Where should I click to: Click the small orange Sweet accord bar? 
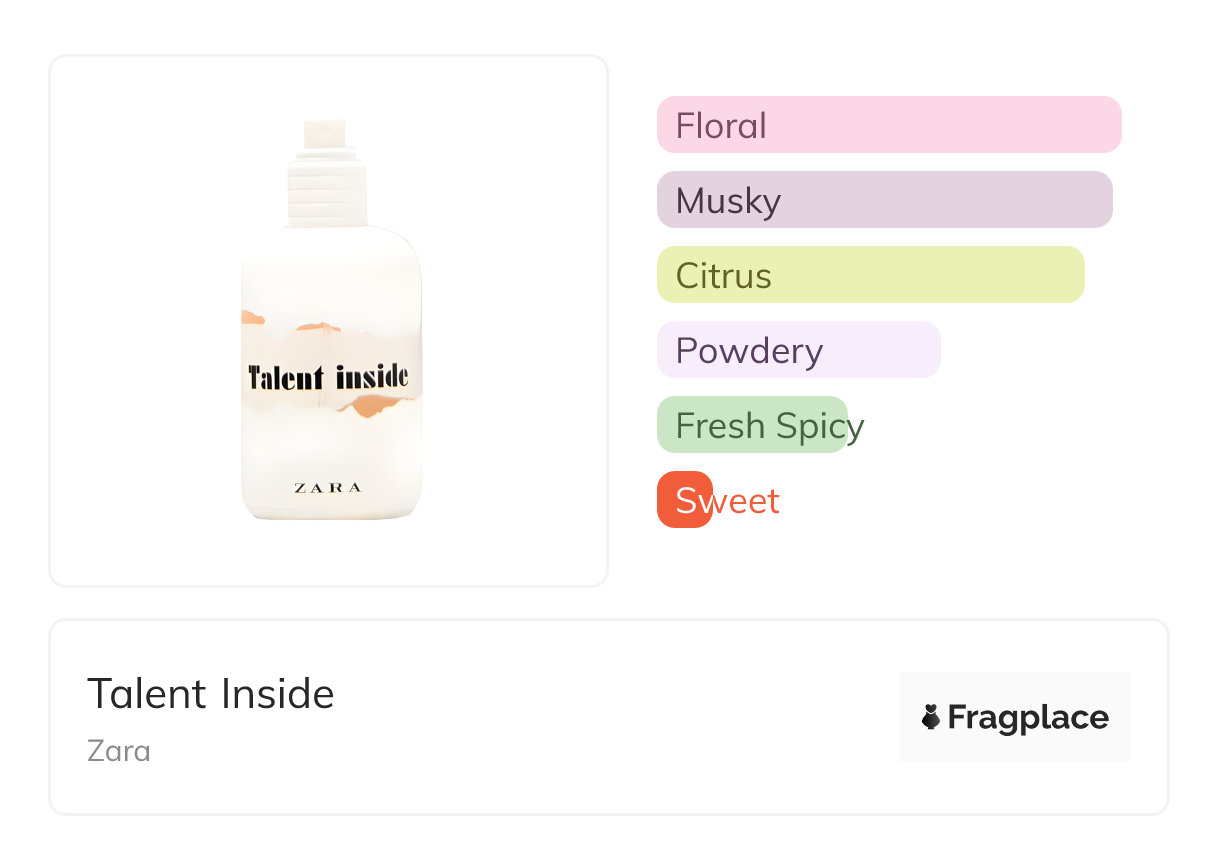[685, 500]
